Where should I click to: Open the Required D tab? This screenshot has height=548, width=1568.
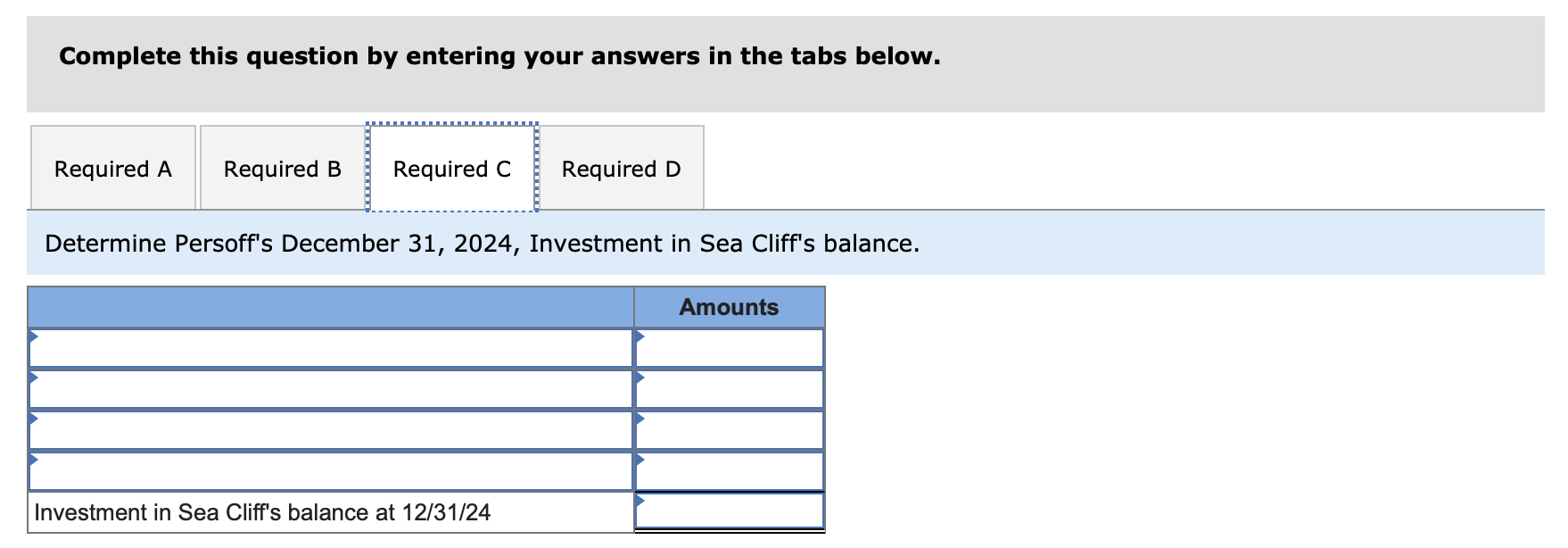click(x=622, y=168)
